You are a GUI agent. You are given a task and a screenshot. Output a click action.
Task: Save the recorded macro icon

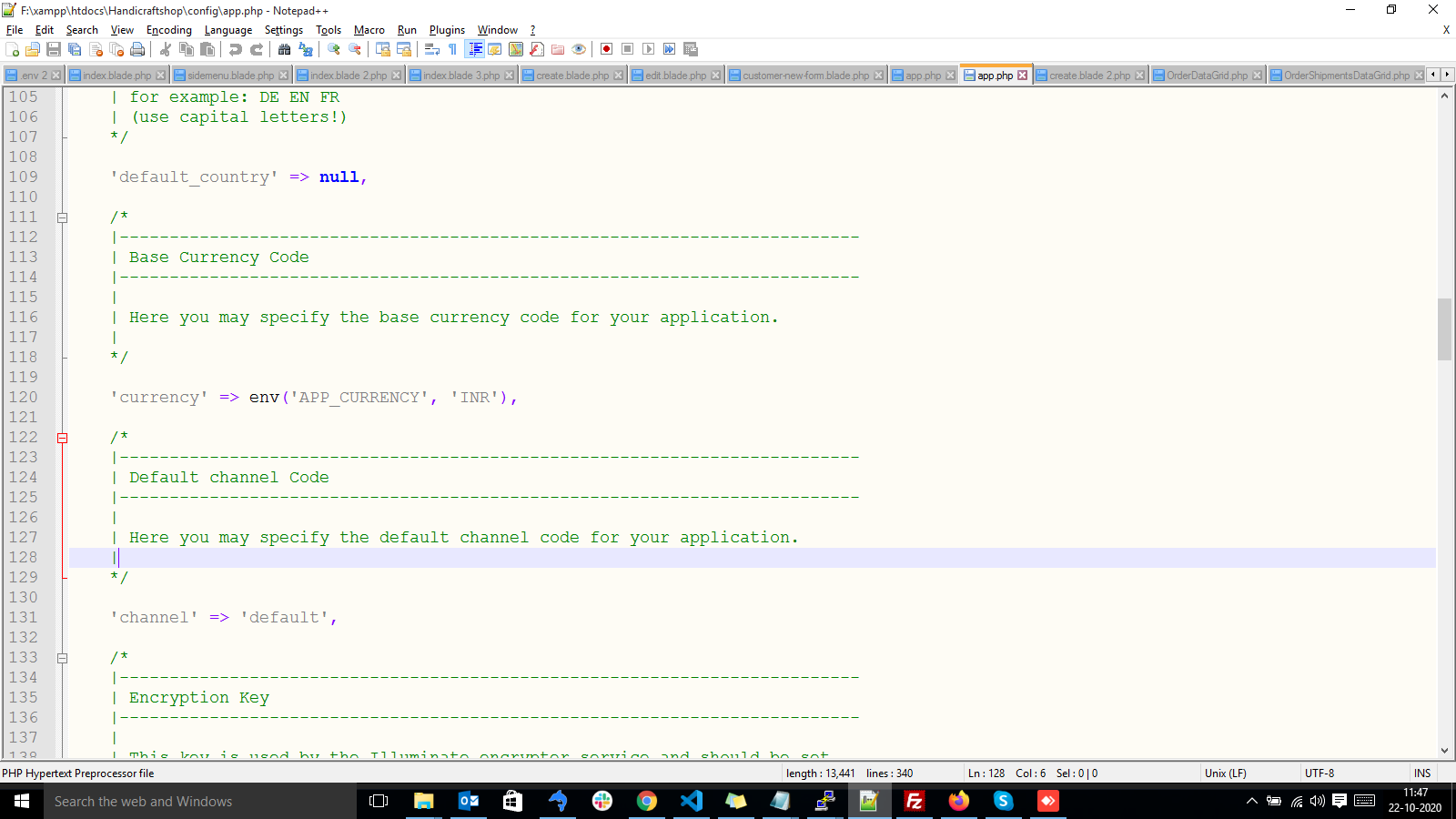[691, 49]
